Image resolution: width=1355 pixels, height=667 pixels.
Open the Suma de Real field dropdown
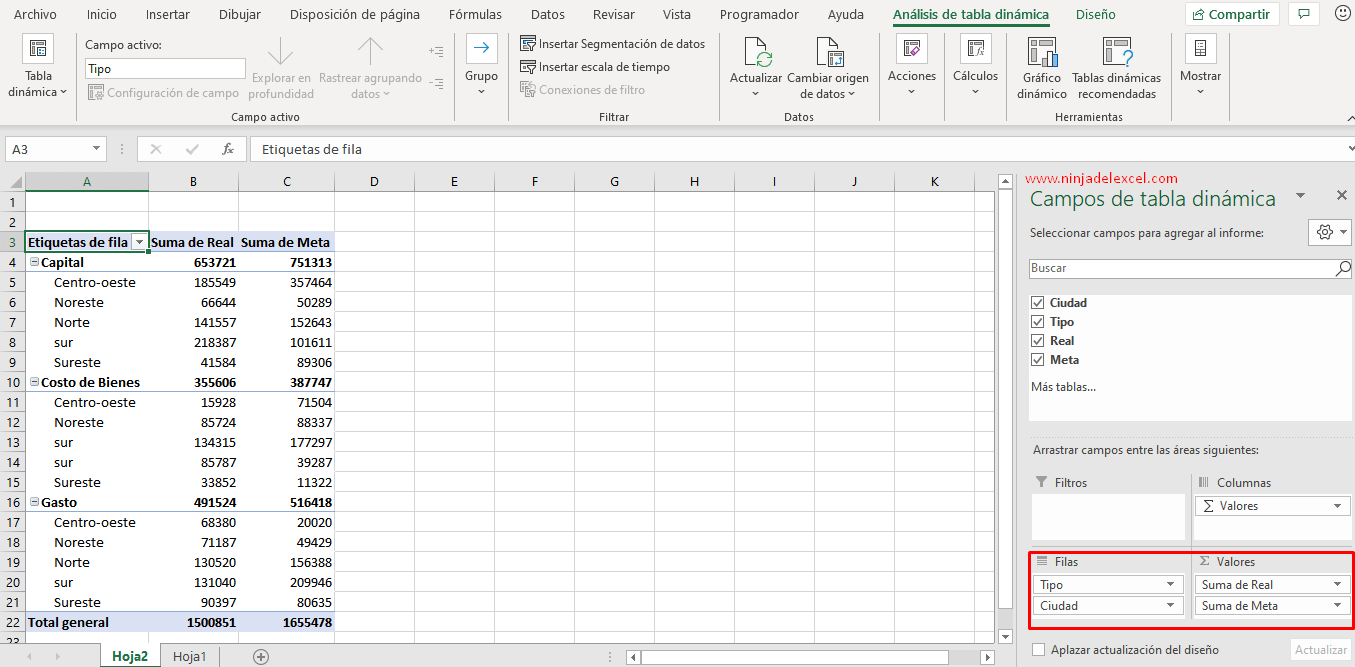click(1337, 585)
